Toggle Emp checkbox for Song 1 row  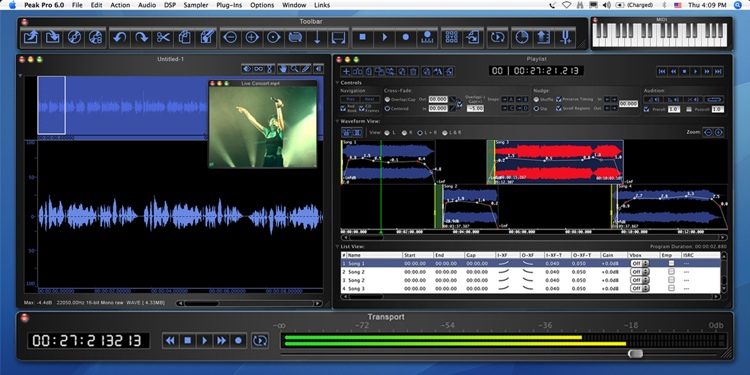coord(672,263)
